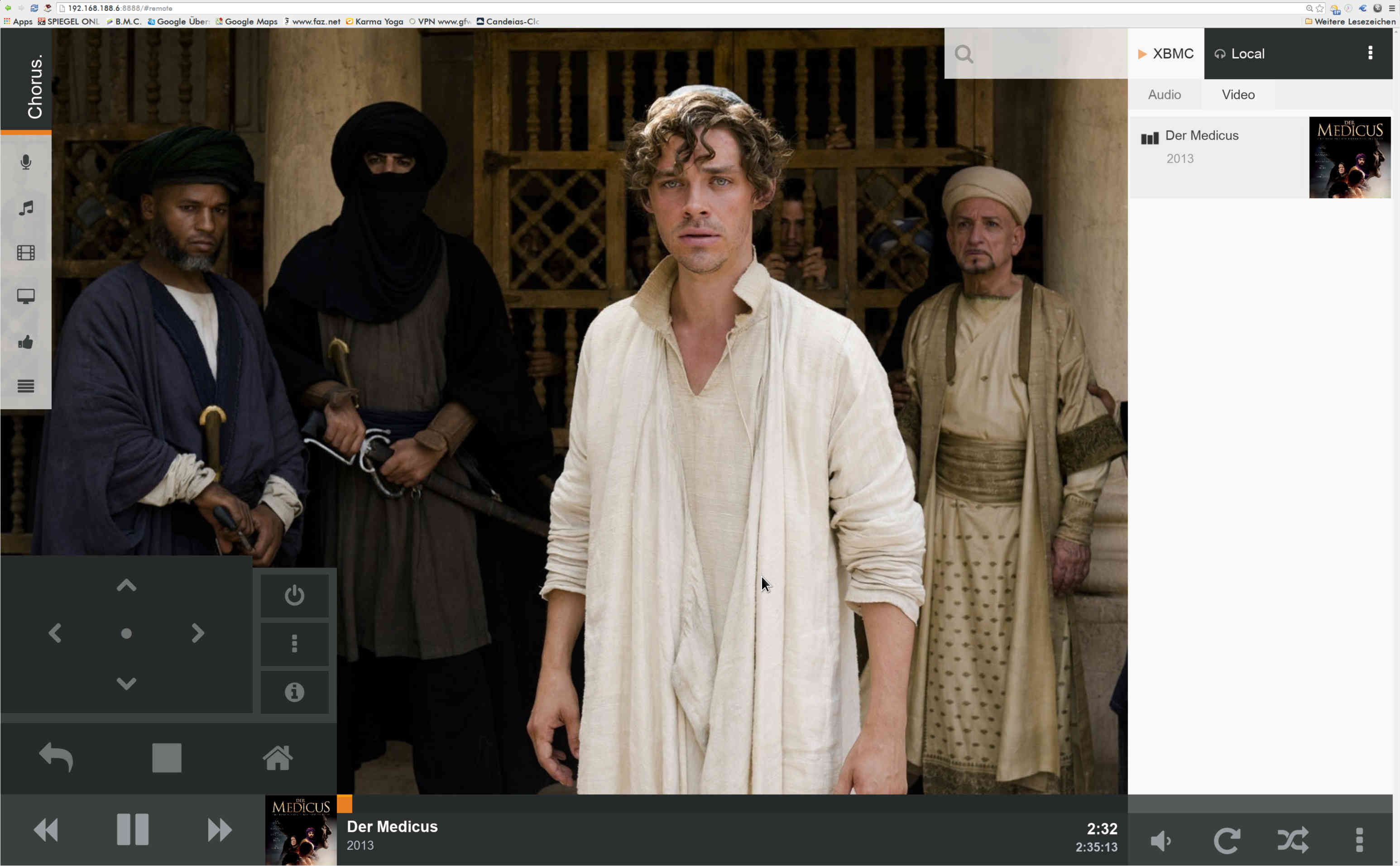Click the playing bars icon in playlist
The image size is (1400, 866).
1150,139
